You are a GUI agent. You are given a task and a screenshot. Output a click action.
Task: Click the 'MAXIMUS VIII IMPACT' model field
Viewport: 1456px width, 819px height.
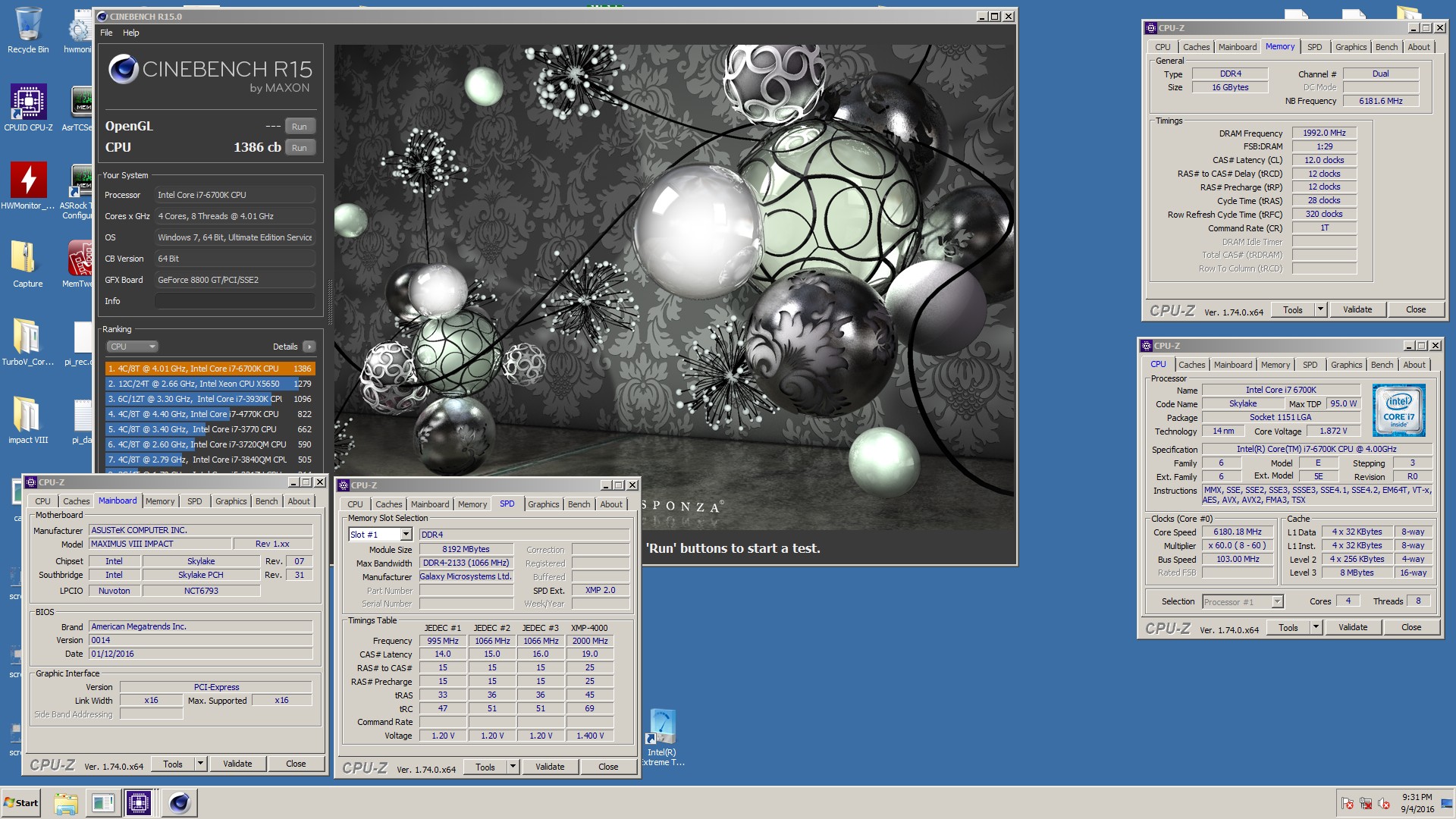(x=161, y=544)
